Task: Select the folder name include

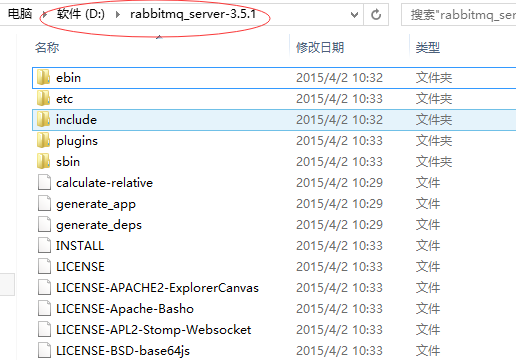Action: click(x=76, y=120)
